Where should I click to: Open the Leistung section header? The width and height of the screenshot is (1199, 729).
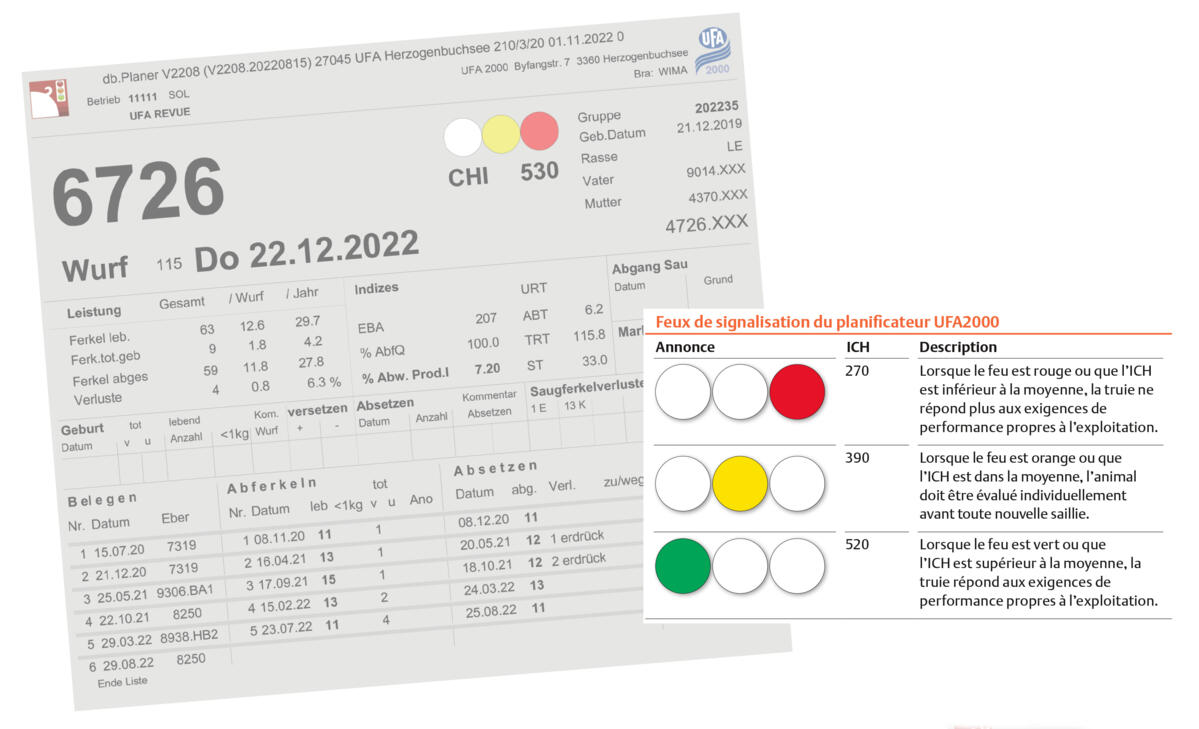tap(94, 311)
